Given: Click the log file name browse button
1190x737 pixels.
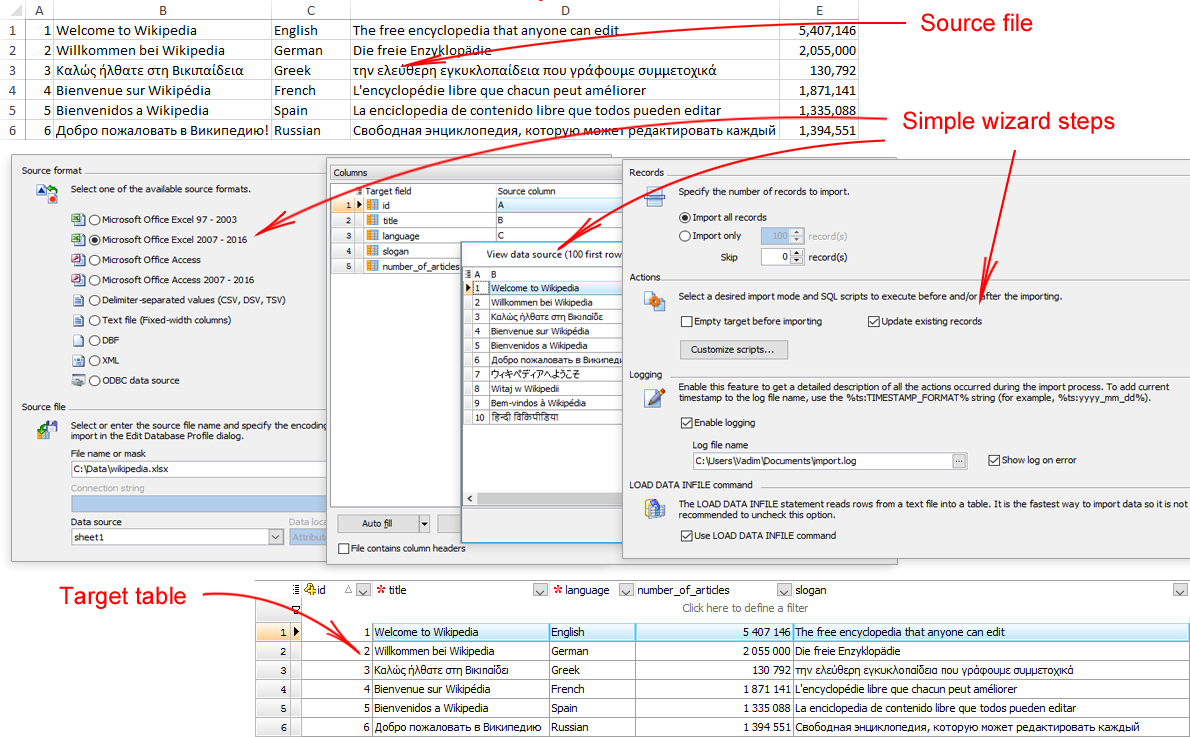Looking at the screenshot, I should pyautogui.click(x=959, y=460).
